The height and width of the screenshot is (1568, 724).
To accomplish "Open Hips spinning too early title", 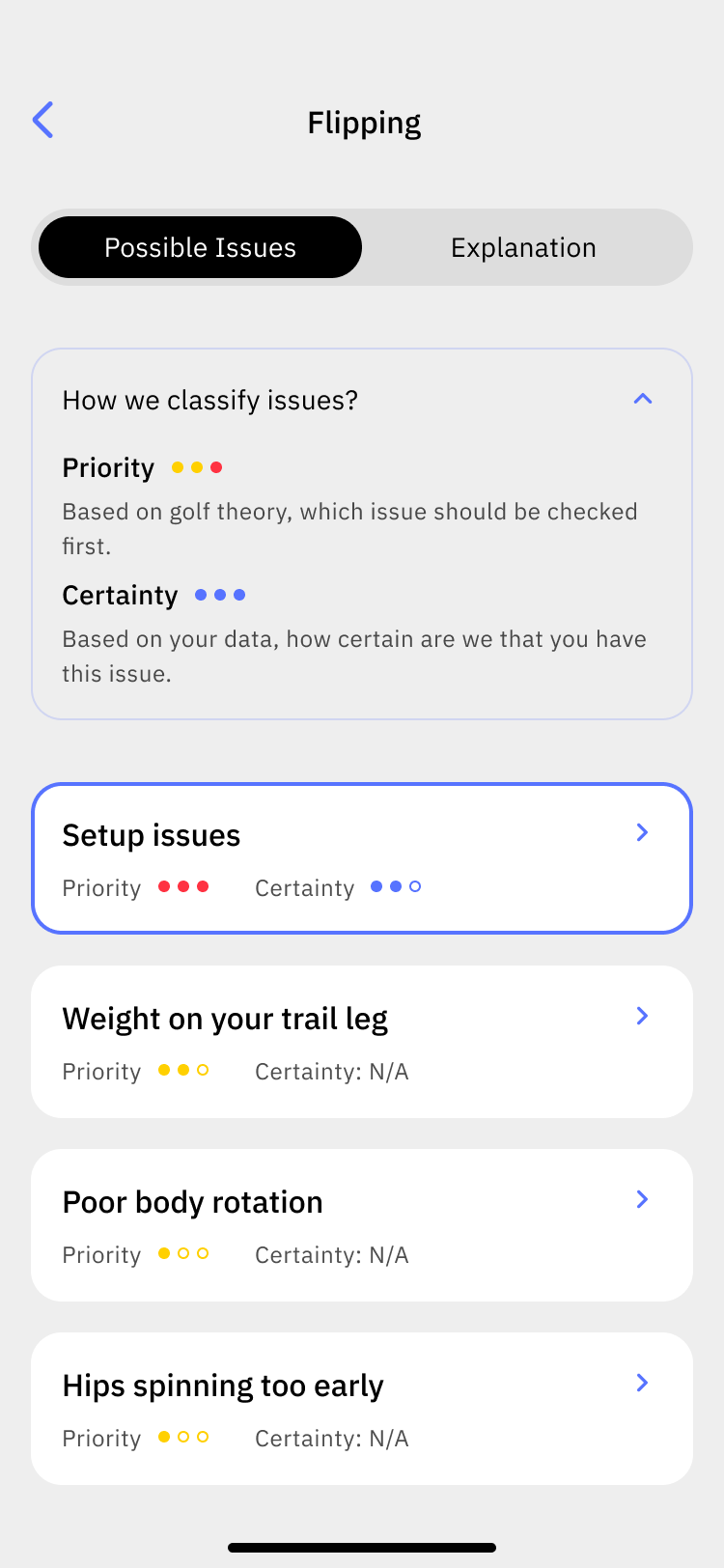I will 223,1386.
